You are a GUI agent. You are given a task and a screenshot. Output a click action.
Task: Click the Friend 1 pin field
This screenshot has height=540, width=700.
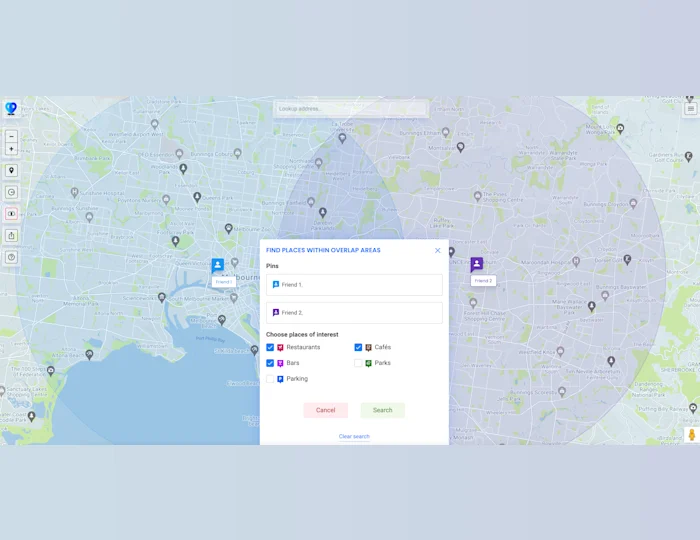(x=354, y=285)
